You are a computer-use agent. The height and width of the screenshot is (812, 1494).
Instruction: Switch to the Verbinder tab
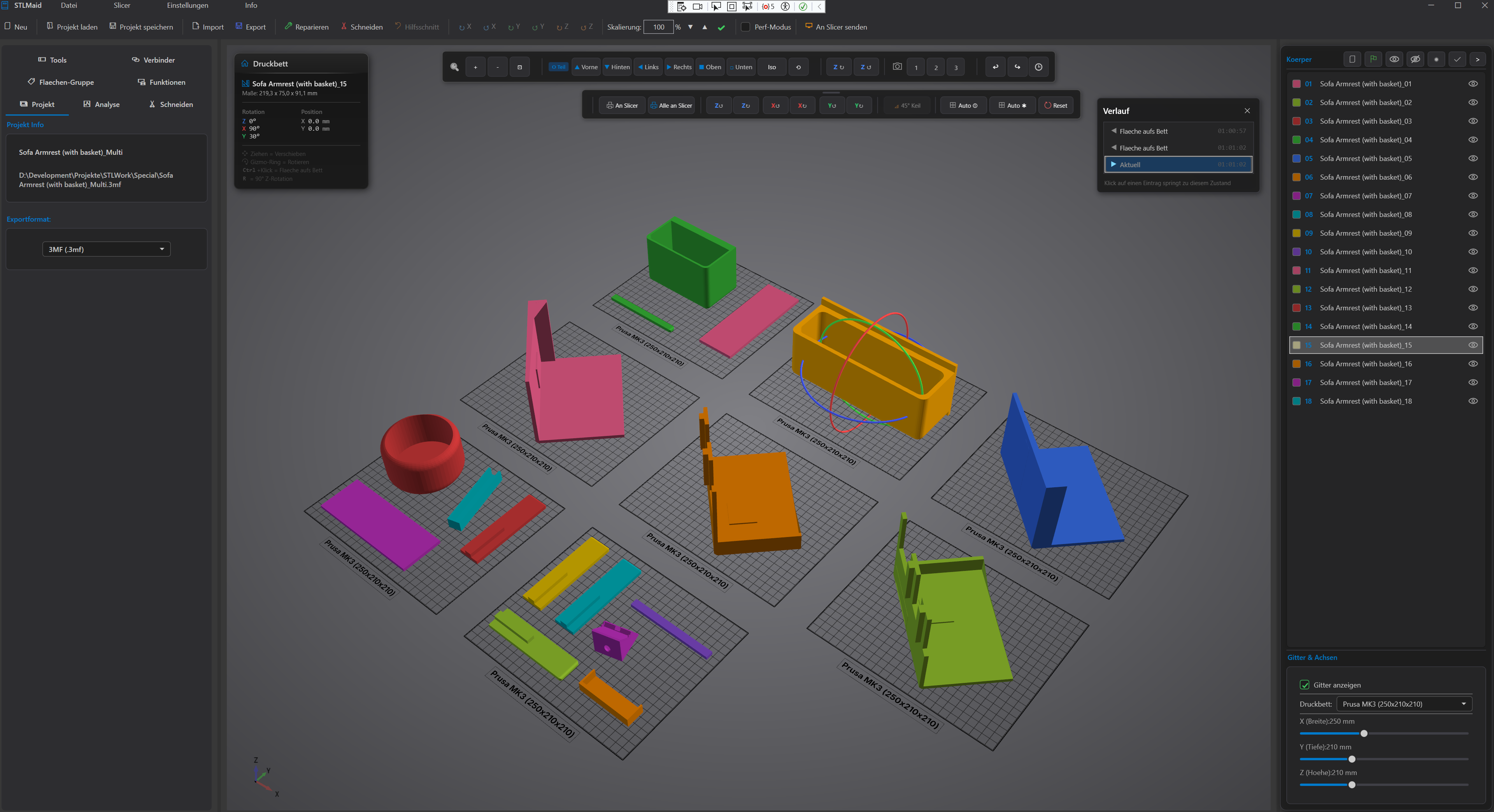pyautogui.click(x=153, y=60)
